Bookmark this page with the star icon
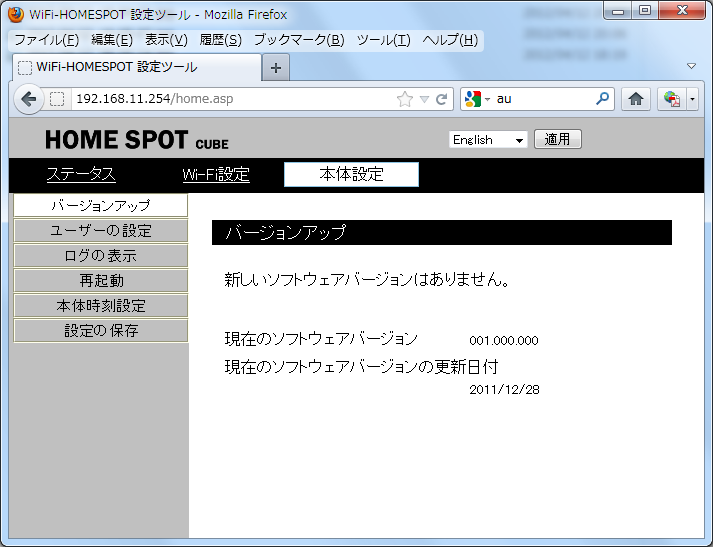Screen dimensions: 713x547 point(404,99)
